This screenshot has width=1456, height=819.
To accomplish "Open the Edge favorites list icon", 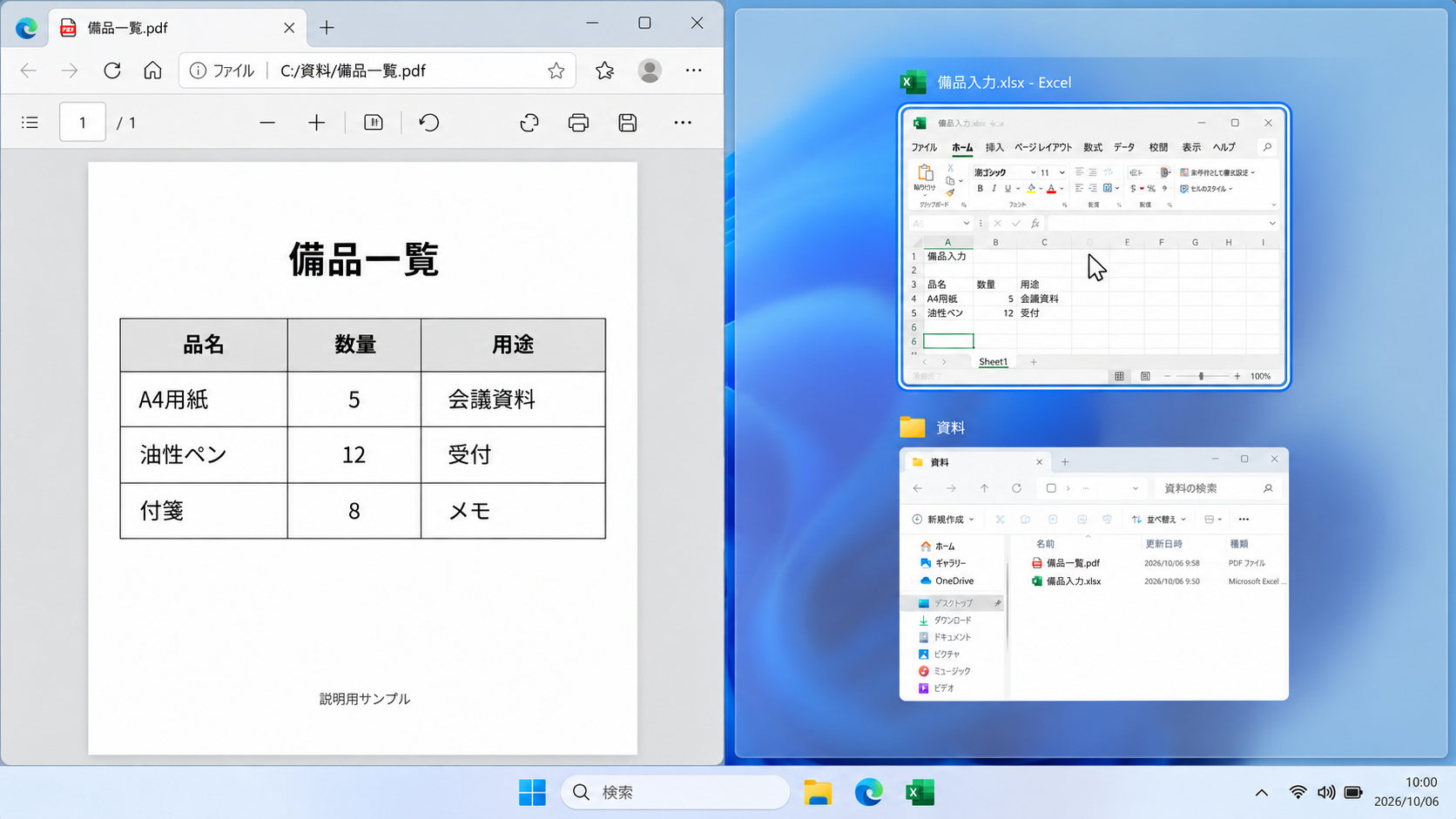I will [604, 70].
